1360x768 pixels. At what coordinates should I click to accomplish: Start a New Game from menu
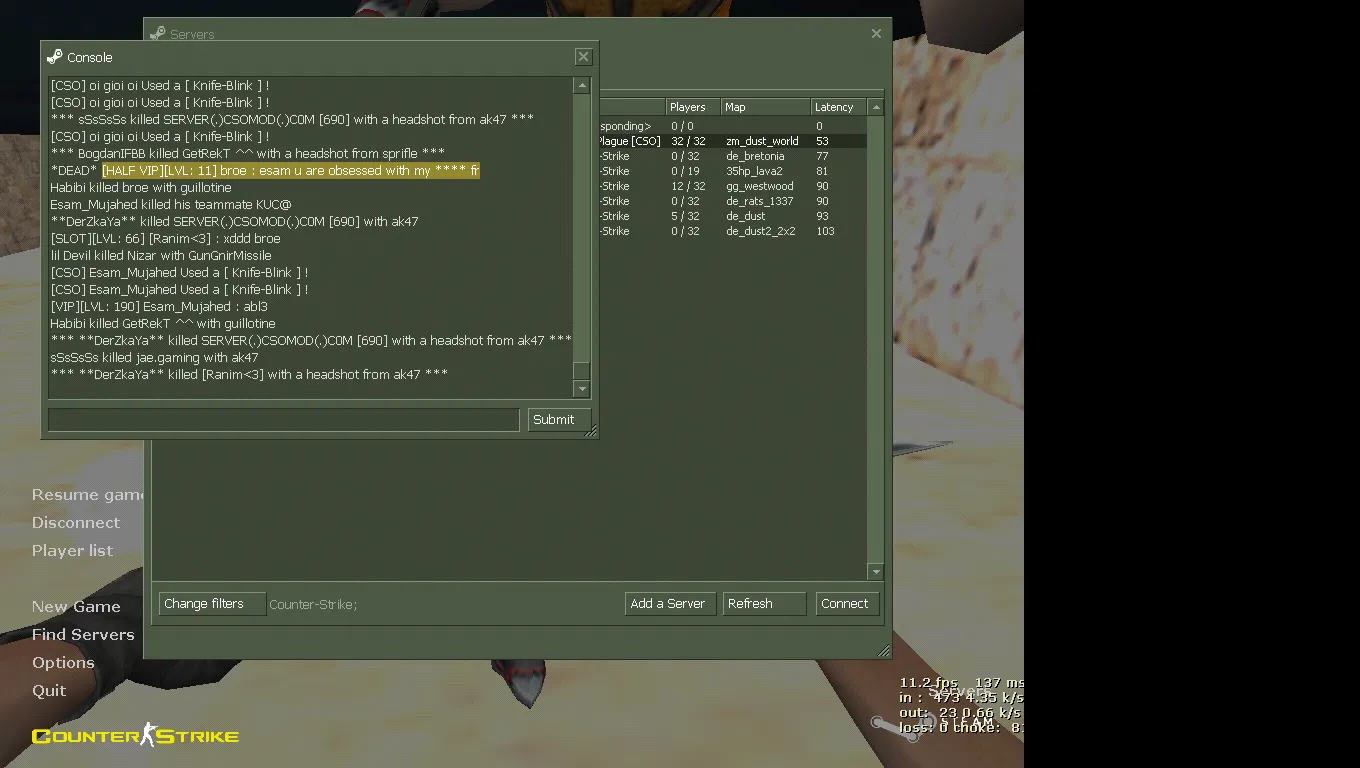tap(76, 606)
